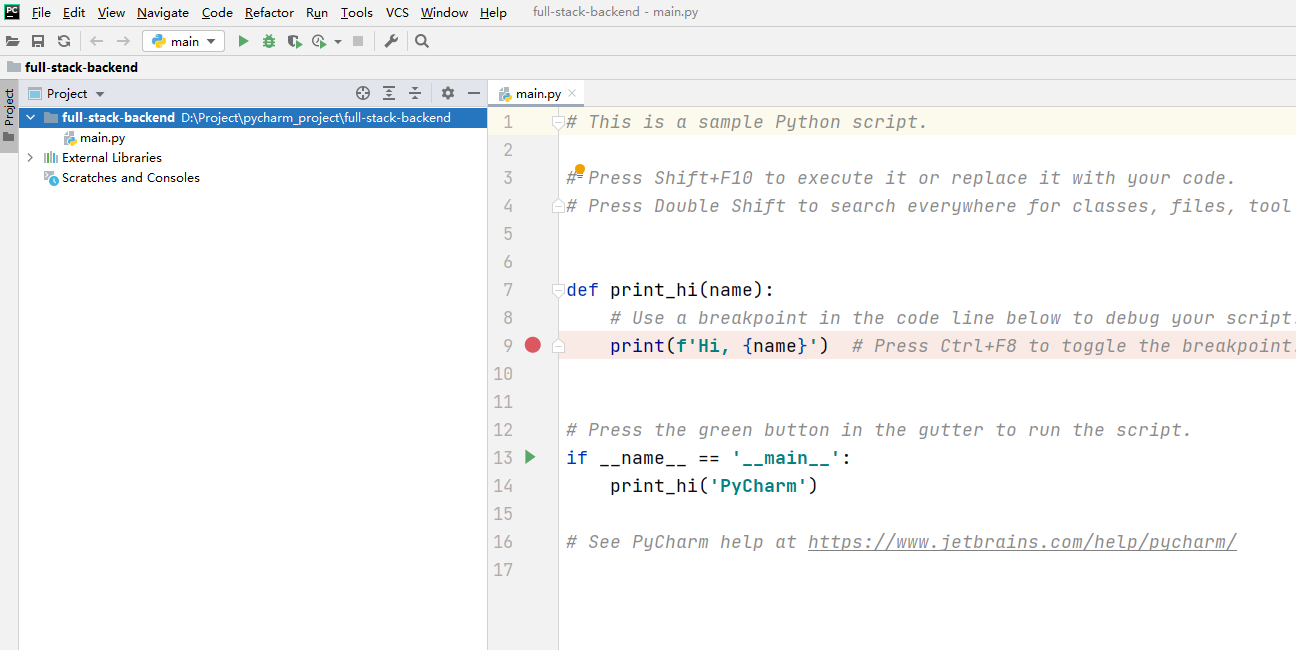Expand the External Libraries node
Image resolution: width=1296 pixels, height=650 pixels.
coord(30,157)
